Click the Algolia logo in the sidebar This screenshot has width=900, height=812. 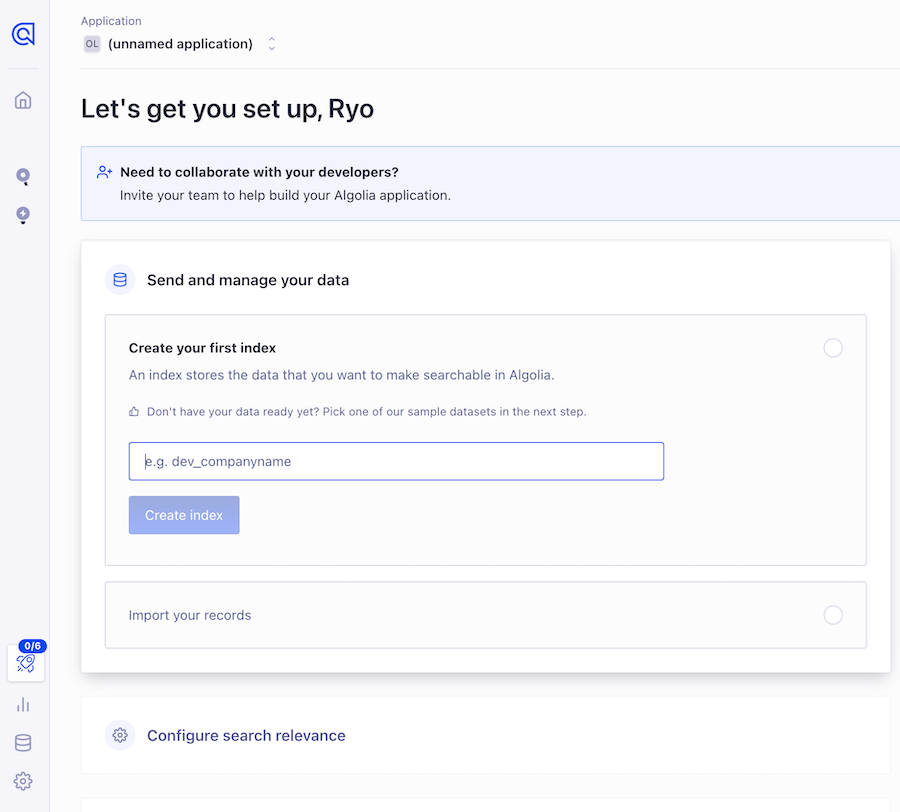tap(23, 34)
